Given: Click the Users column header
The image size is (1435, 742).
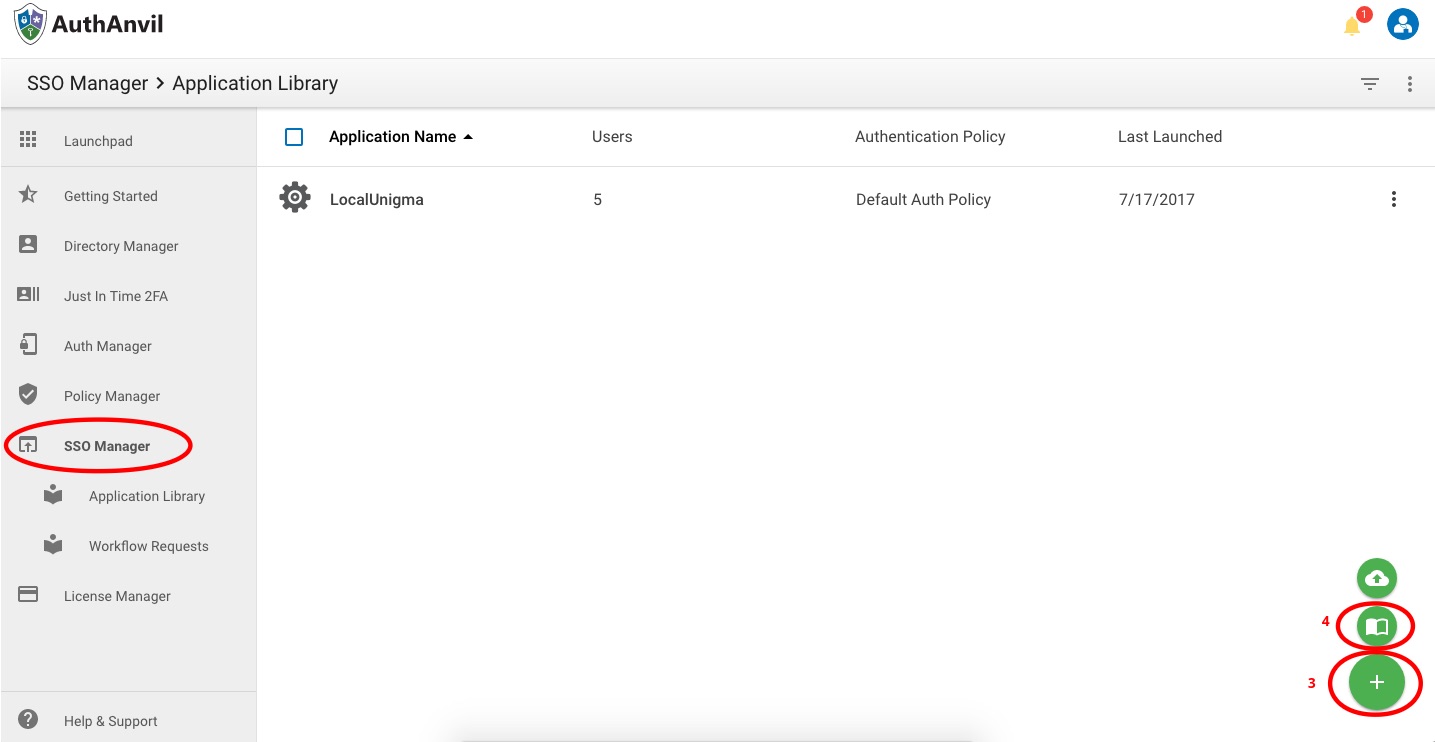Looking at the screenshot, I should [612, 137].
